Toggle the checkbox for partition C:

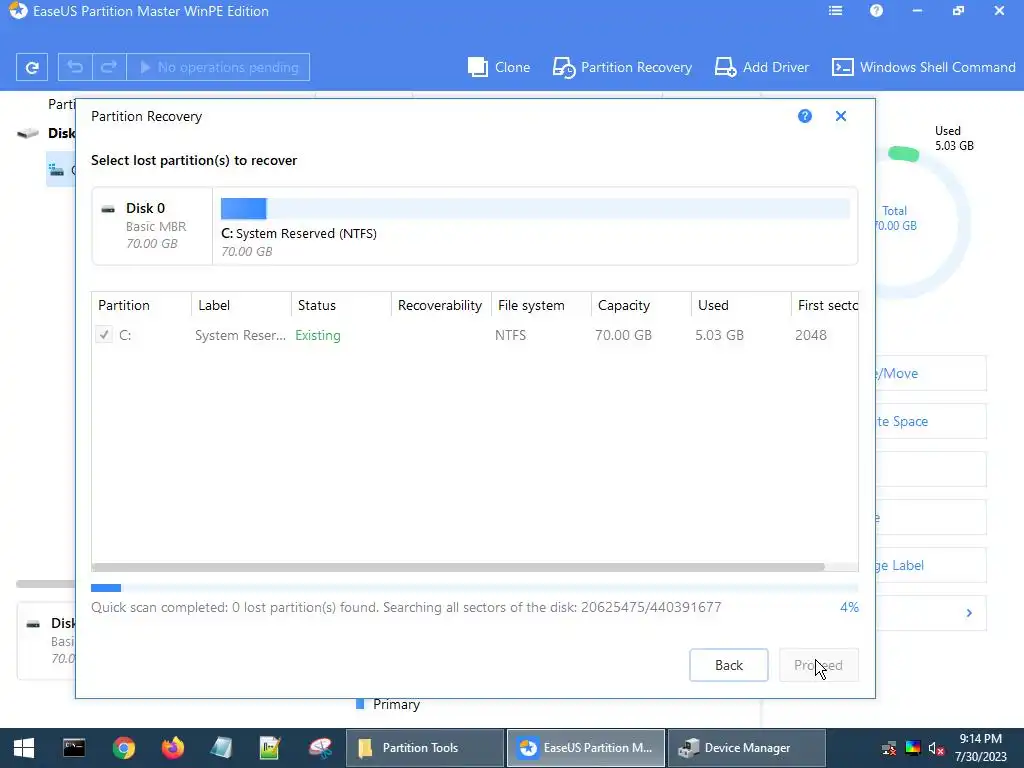click(x=104, y=335)
